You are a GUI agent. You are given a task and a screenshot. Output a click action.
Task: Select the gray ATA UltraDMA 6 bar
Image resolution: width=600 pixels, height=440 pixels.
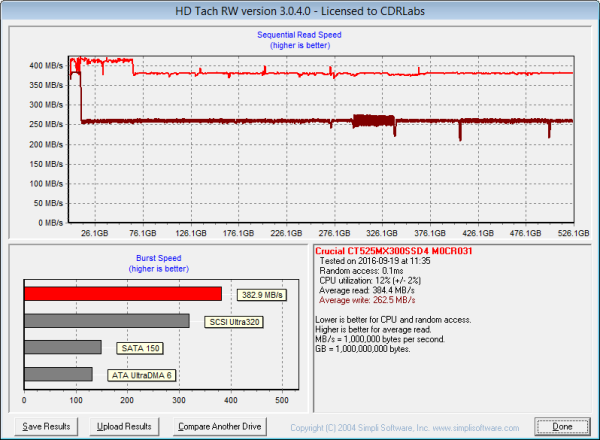coord(59,374)
